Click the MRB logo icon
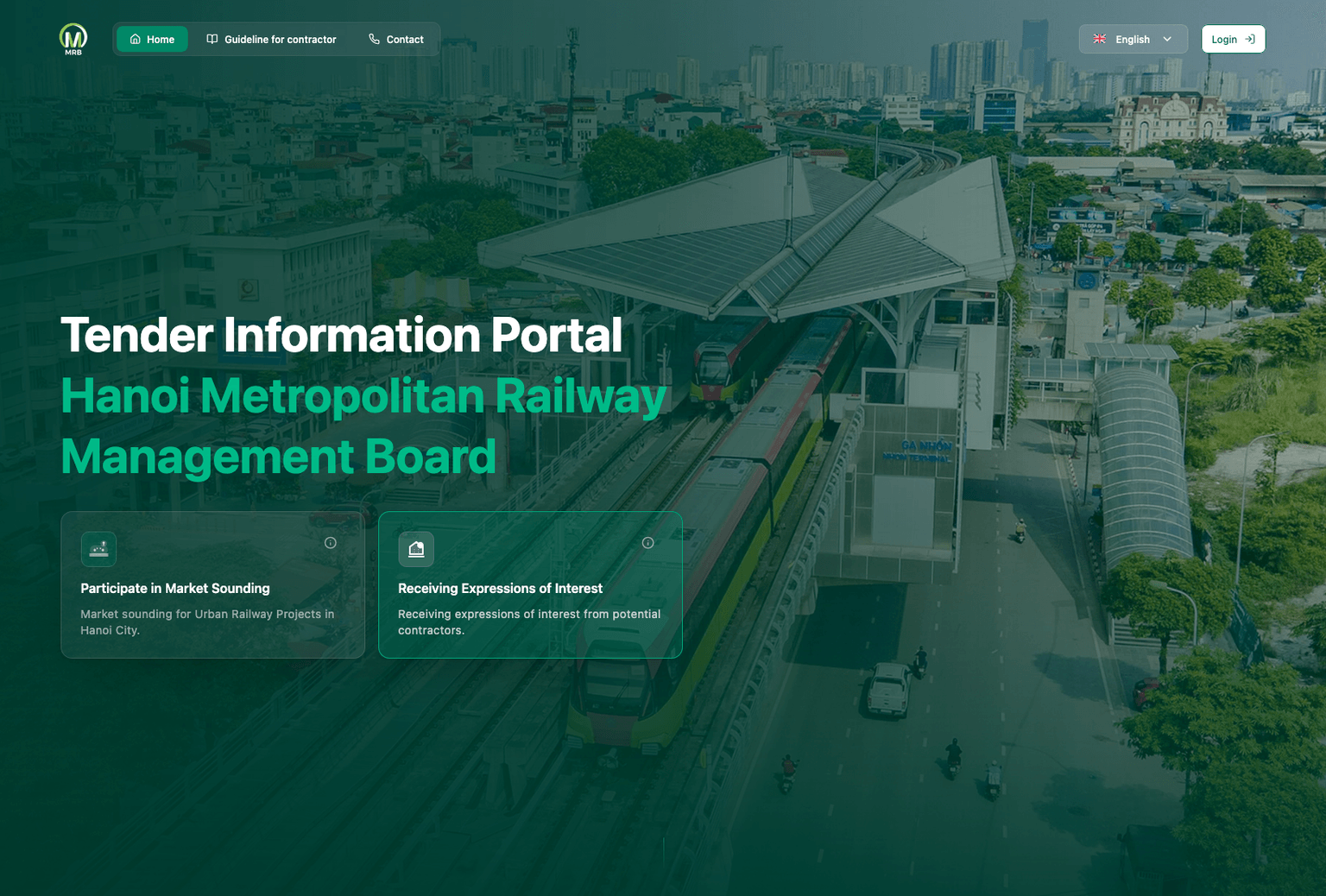This screenshot has width=1326, height=896. click(73, 39)
